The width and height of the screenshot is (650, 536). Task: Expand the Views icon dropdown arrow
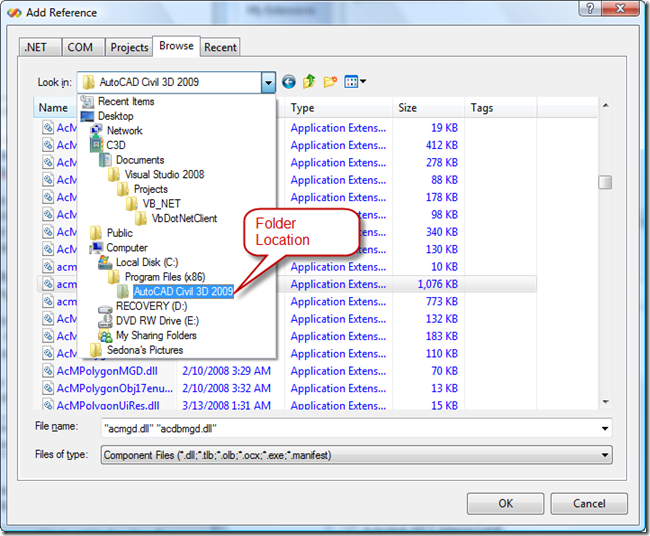tap(363, 82)
